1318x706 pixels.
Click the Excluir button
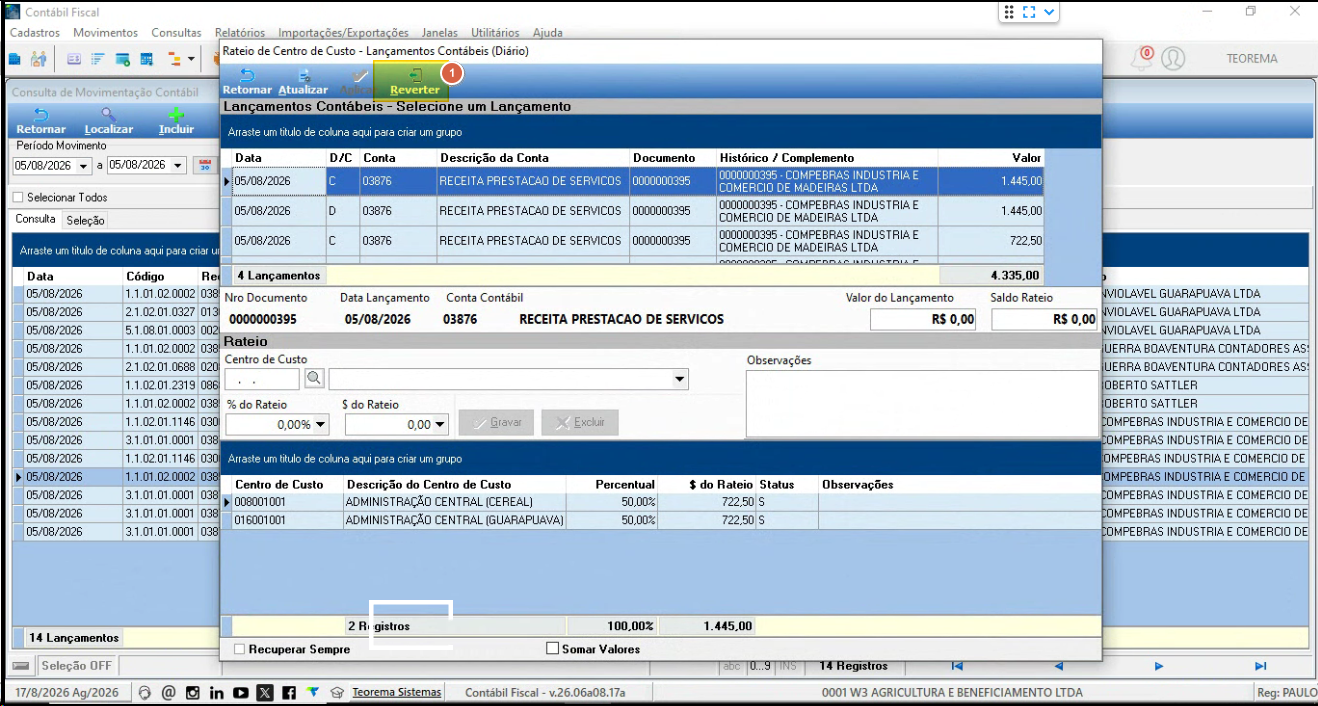pyautogui.click(x=580, y=423)
